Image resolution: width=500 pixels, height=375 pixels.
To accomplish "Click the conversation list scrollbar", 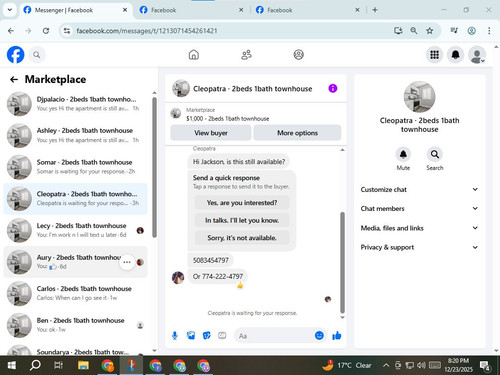I will tap(154, 167).
